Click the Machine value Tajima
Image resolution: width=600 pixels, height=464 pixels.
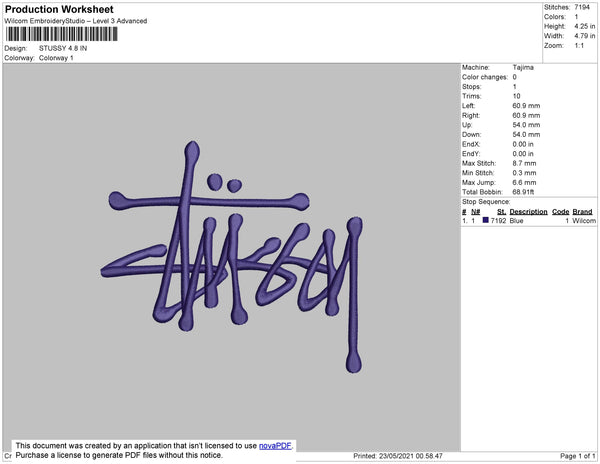[x=523, y=67]
